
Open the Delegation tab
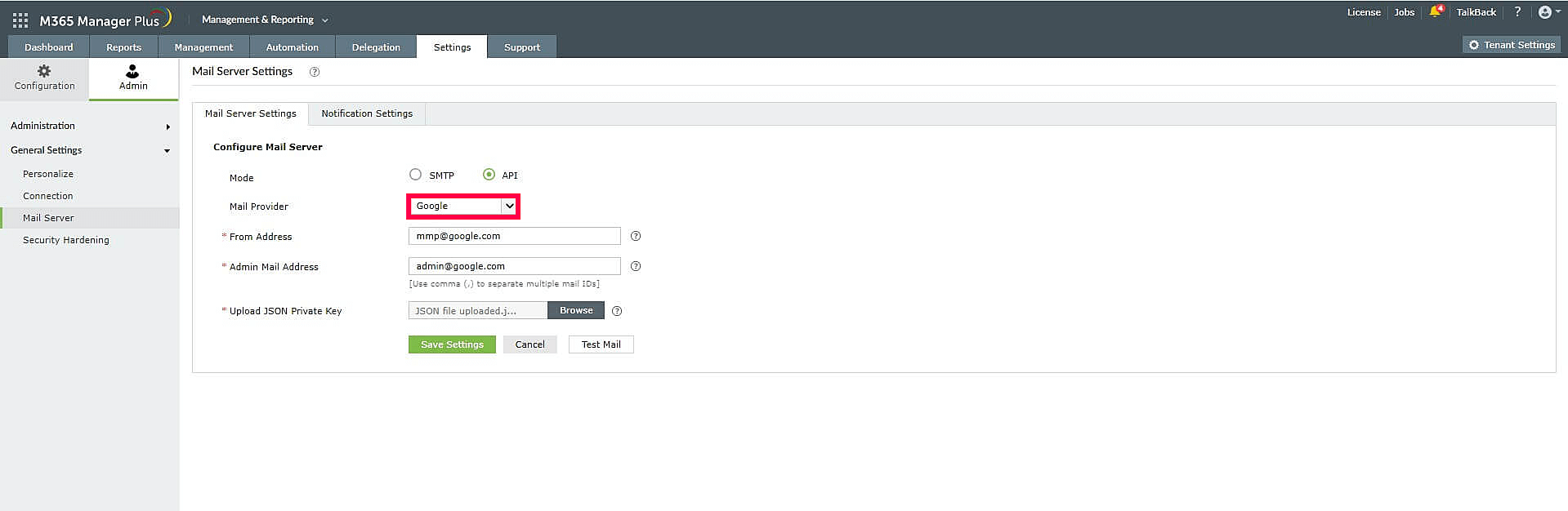pyautogui.click(x=376, y=47)
